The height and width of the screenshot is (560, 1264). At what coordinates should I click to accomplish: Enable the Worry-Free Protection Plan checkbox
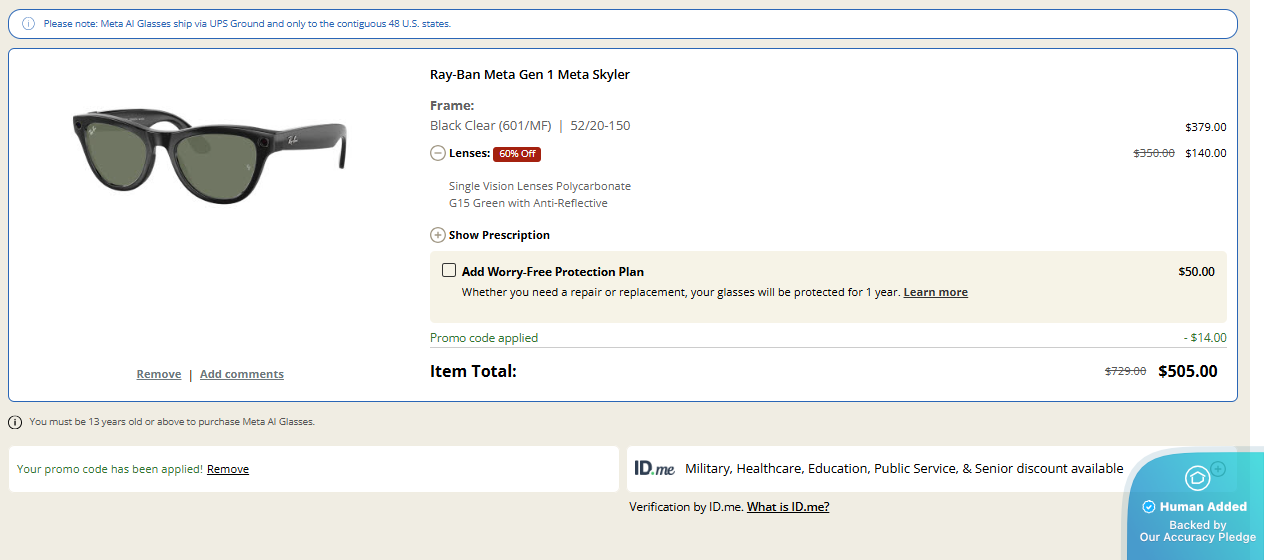tap(449, 271)
